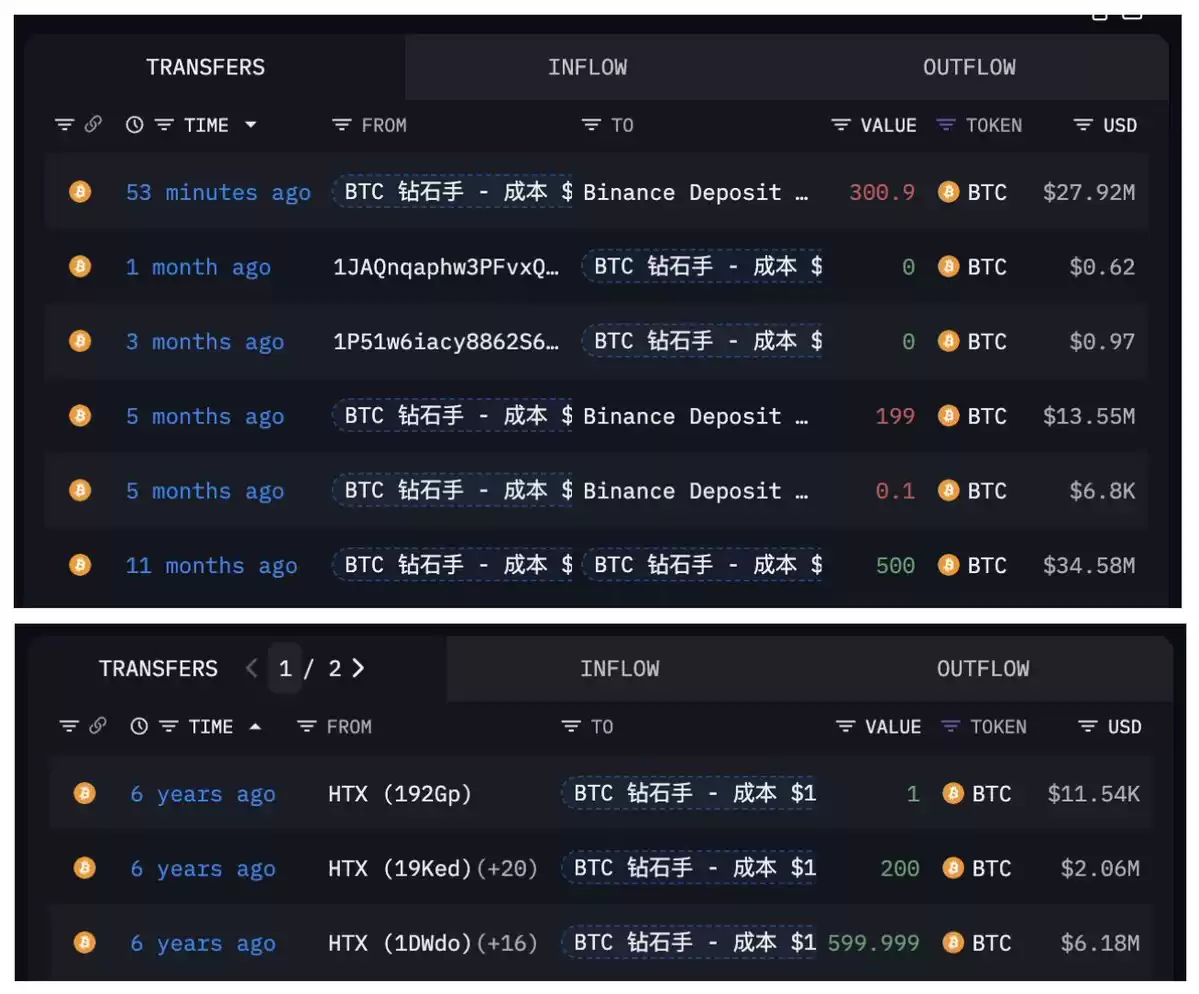Go to the previous page using the left chevron
This screenshot has height=994, width=1199.
click(x=252, y=668)
